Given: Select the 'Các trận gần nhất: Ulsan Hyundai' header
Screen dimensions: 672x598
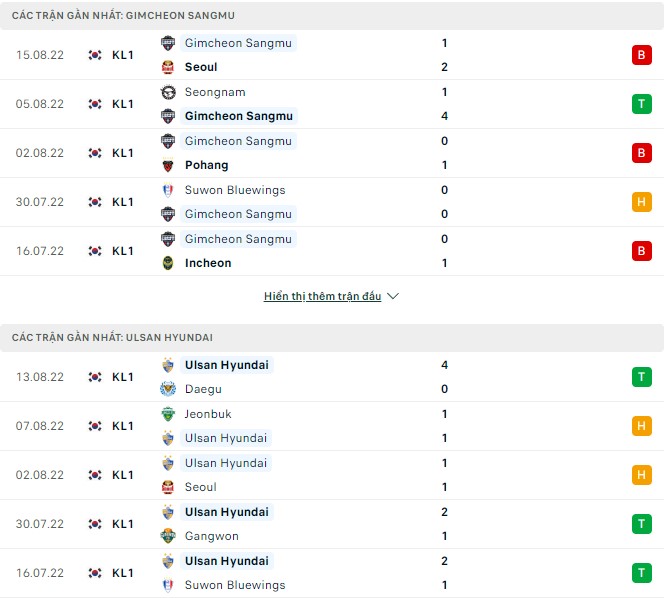Looking at the screenshot, I should [x=112, y=338].
